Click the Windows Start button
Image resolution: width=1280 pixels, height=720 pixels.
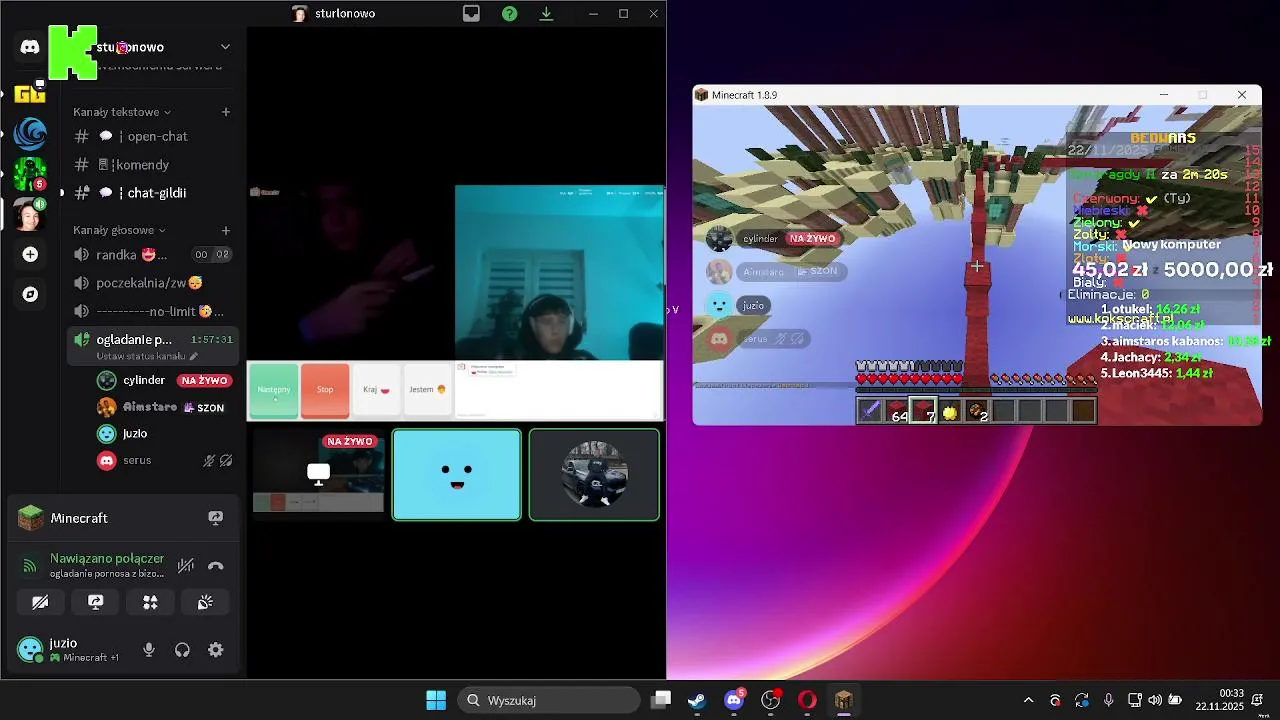[x=436, y=700]
